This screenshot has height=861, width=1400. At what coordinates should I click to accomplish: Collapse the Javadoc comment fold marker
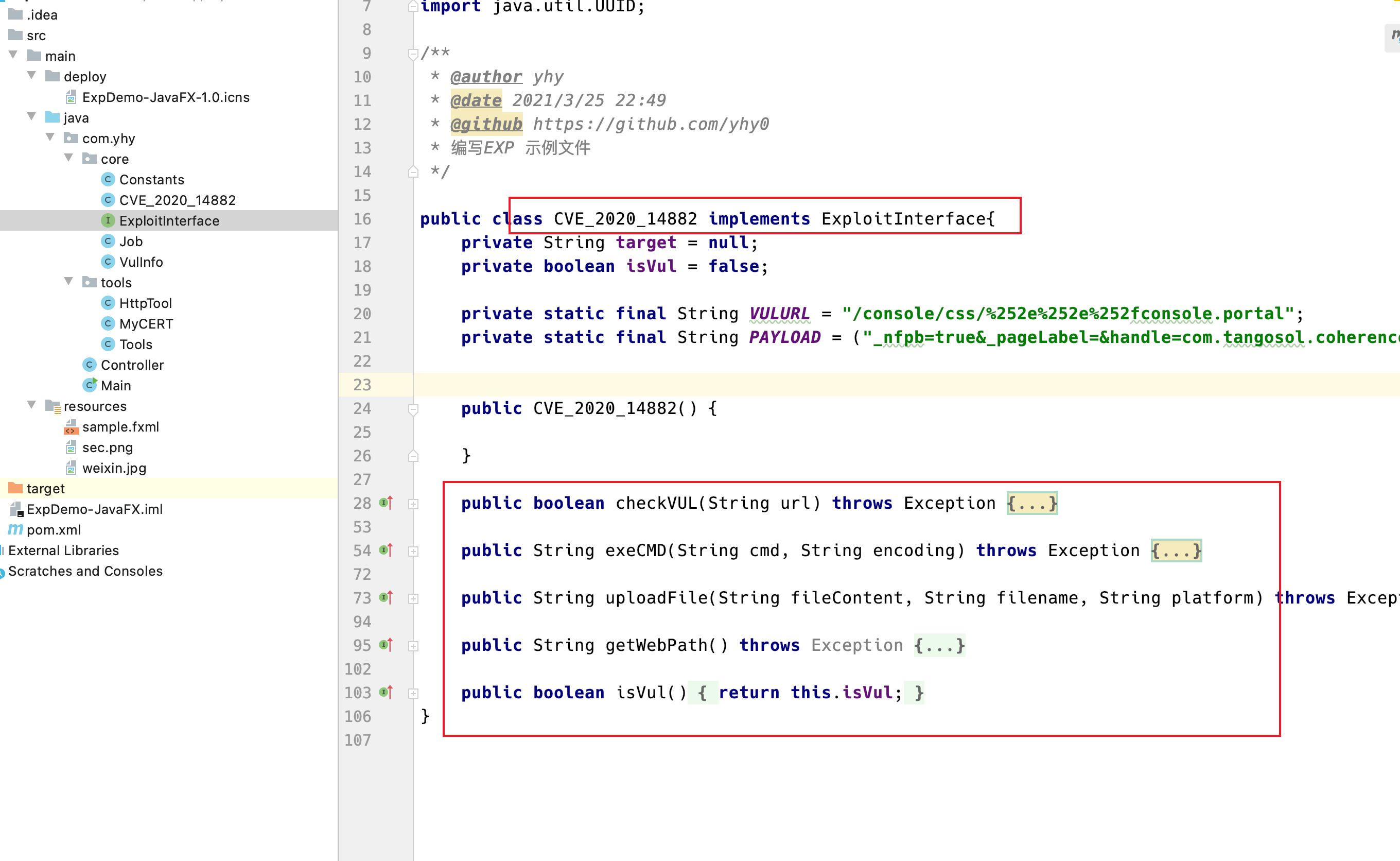(414, 55)
